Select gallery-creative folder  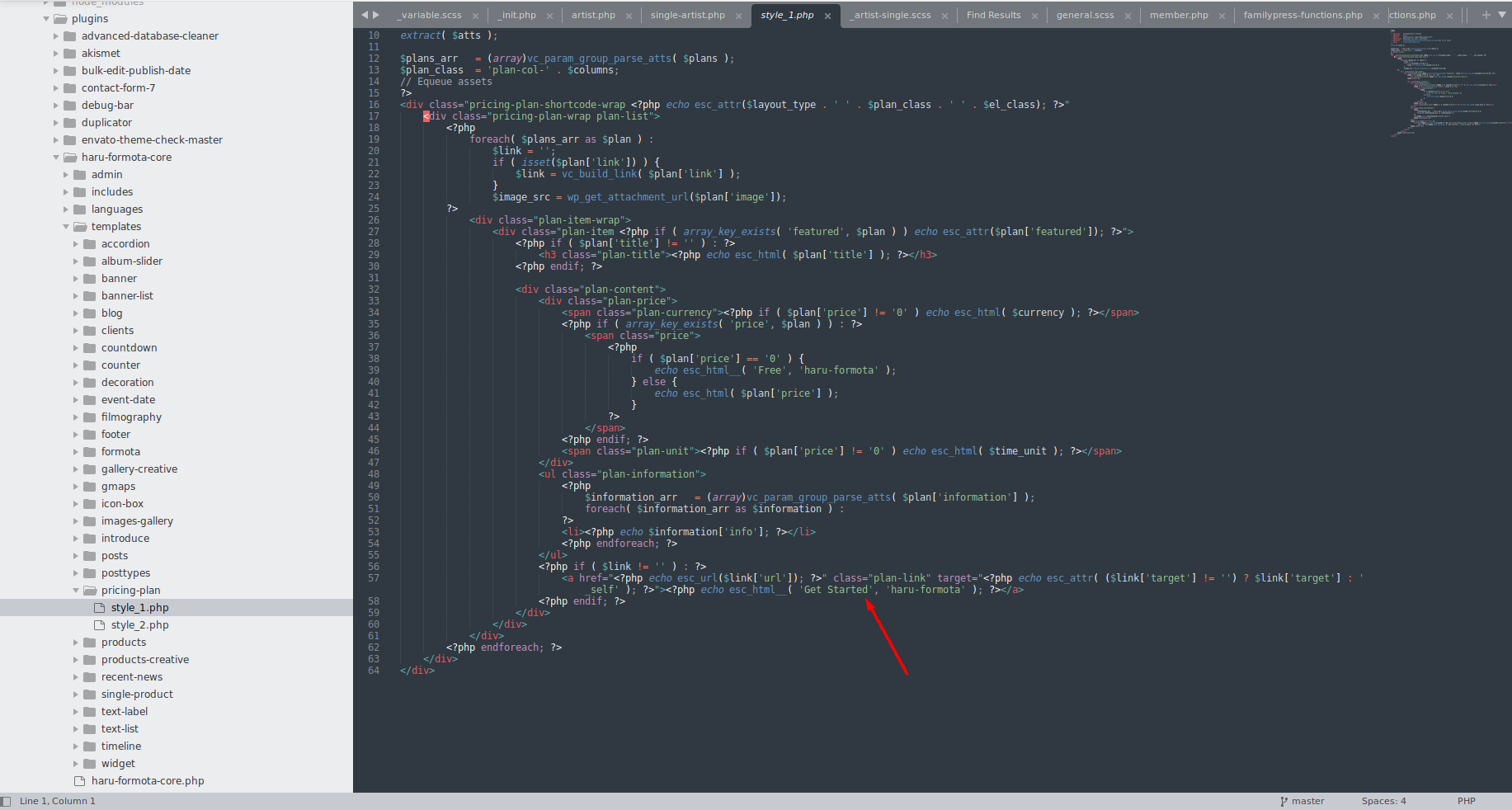(x=139, y=469)
